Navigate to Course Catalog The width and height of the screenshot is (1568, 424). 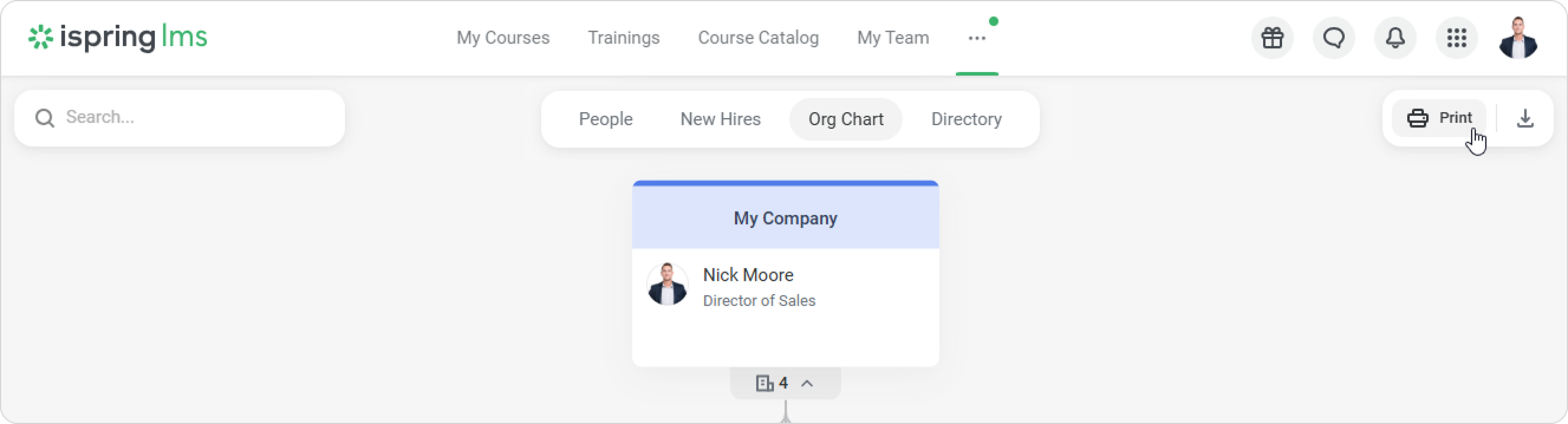tap(758, 38)
